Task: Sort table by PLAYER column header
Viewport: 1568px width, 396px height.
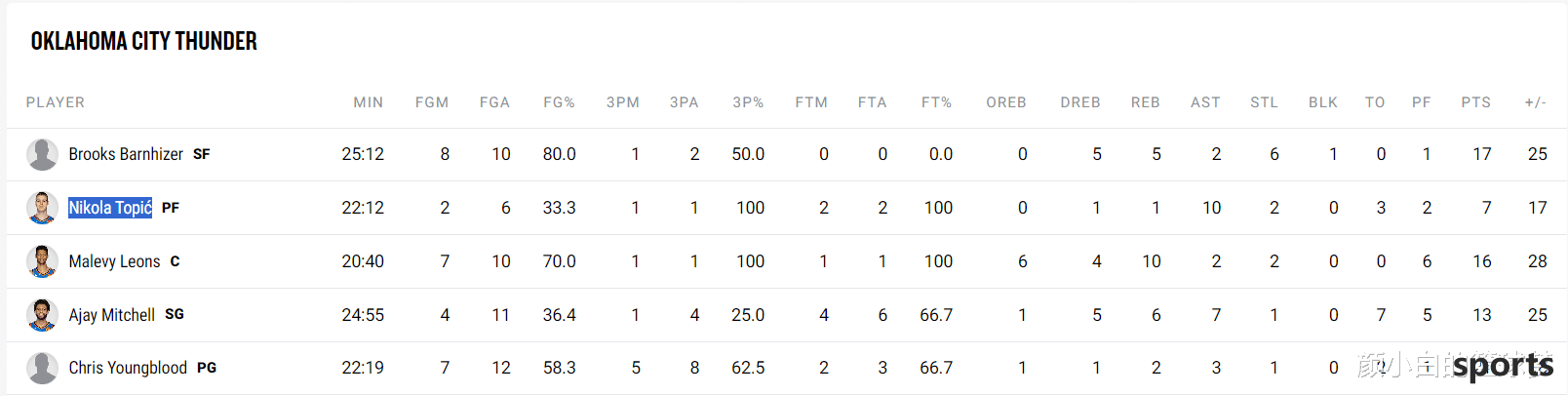Action: pyautogui.click(x=56, y=102)
